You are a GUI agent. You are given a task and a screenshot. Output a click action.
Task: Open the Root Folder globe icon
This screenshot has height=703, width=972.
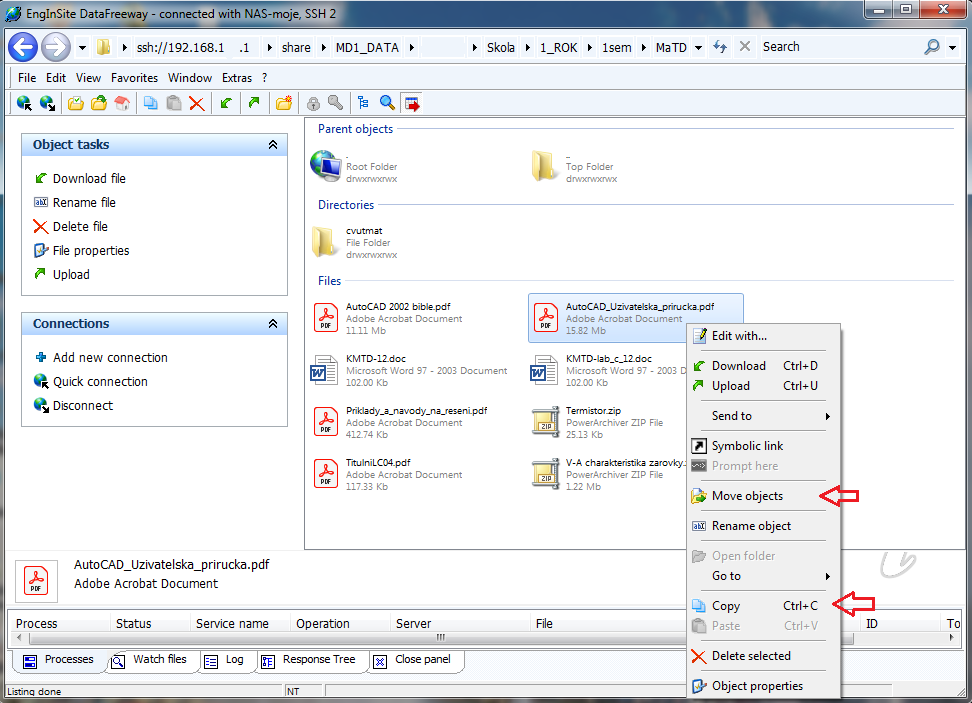coord(326,166)
